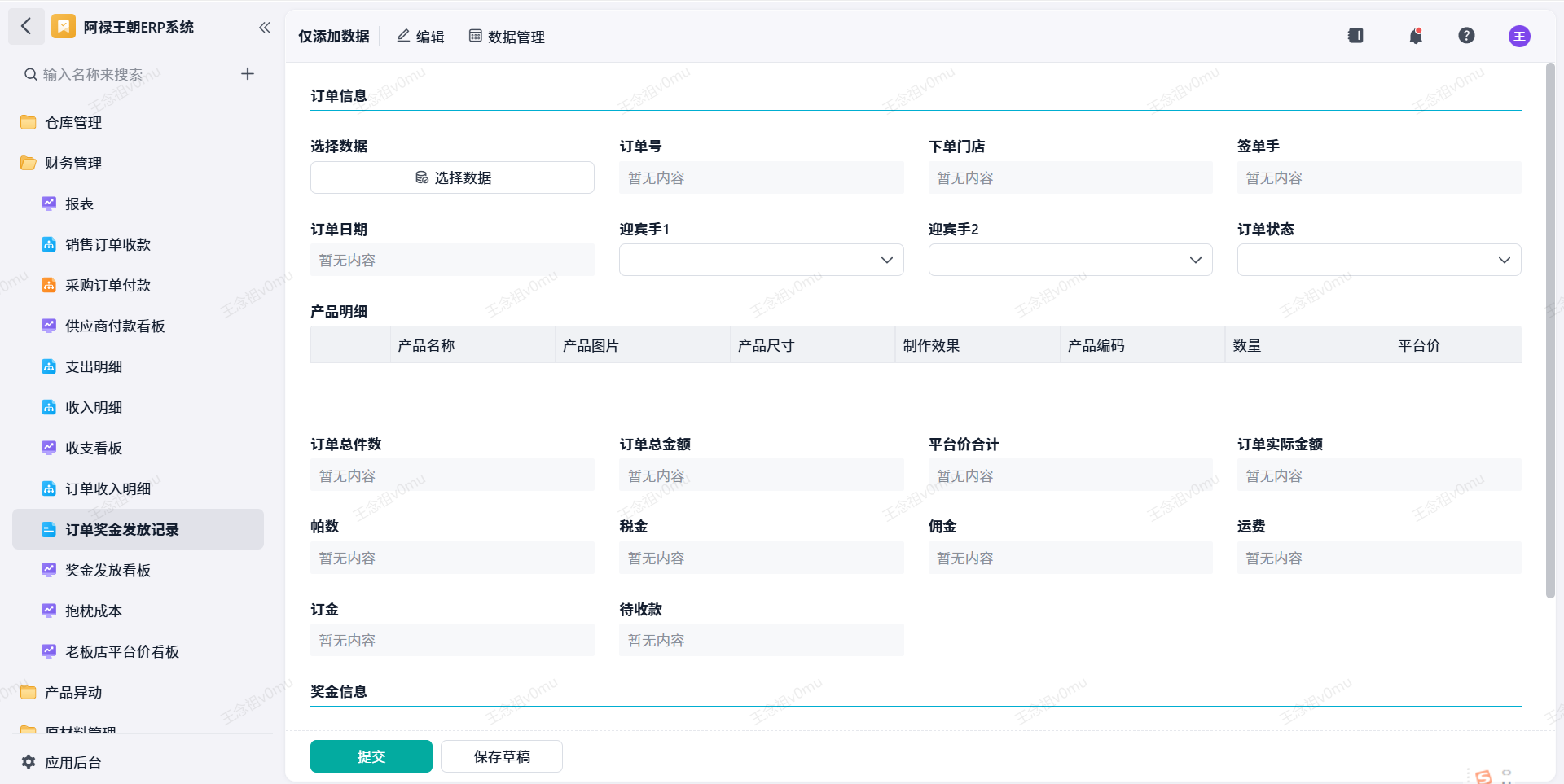Click the 平台价合计 field
The height and width of the screenshot is (784, 1564).
[1070, 475]
